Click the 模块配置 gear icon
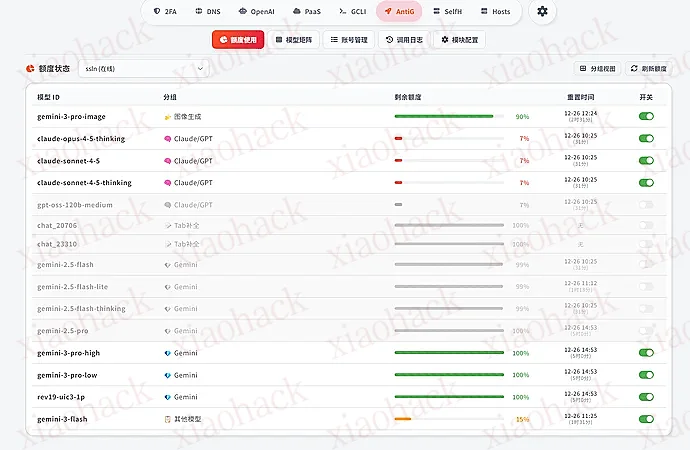This screenshot has width=690, height=450. pyautogui.click(x=445, y=40)
